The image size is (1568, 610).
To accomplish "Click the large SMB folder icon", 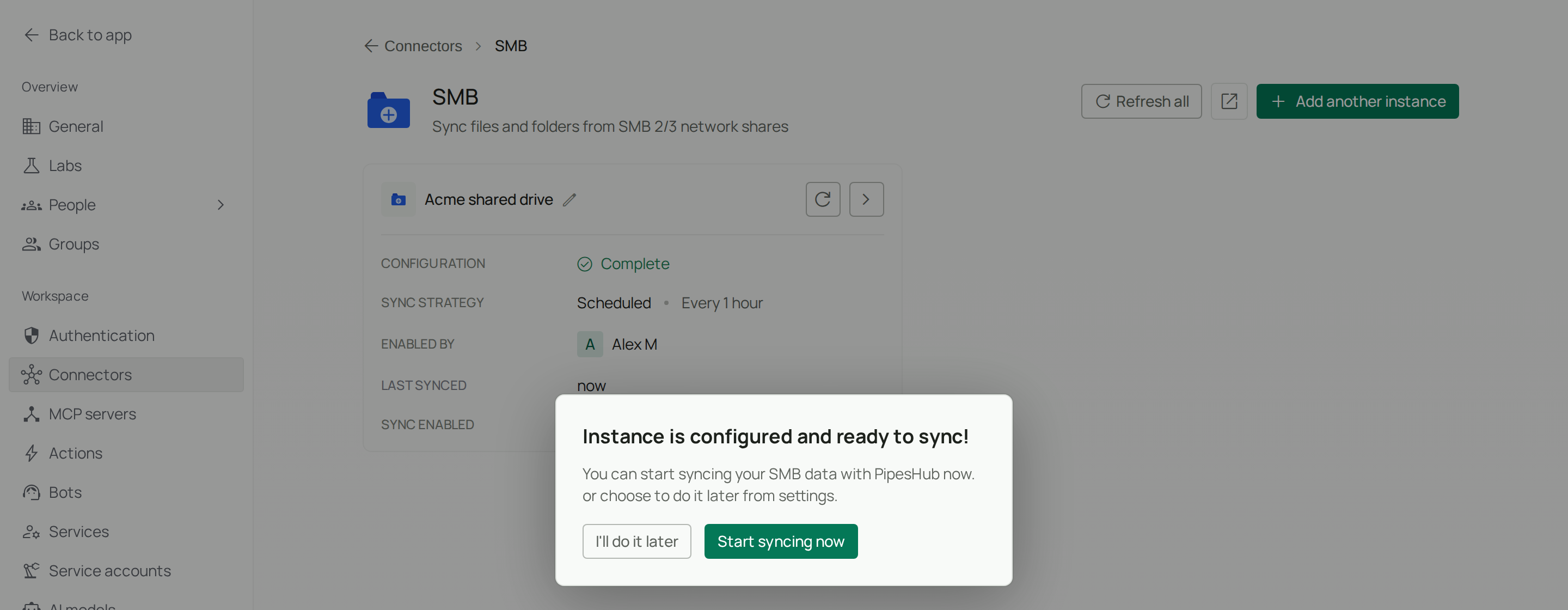I will tap(388, 110).
